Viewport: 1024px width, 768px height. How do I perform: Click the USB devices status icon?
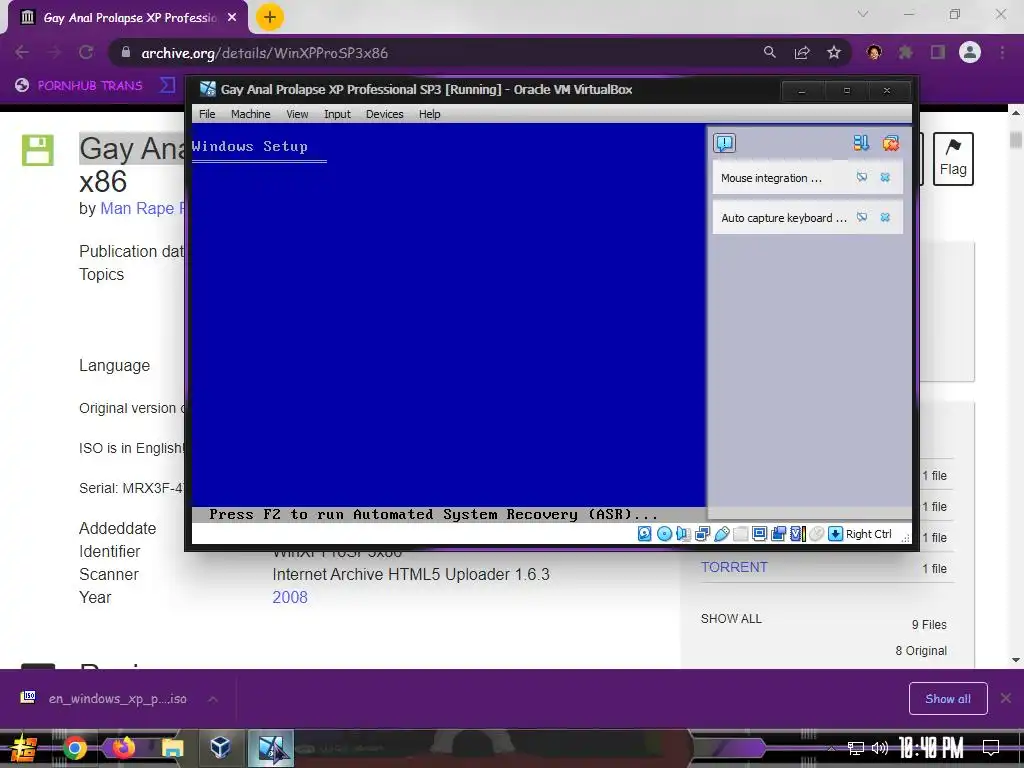[722, 534]
